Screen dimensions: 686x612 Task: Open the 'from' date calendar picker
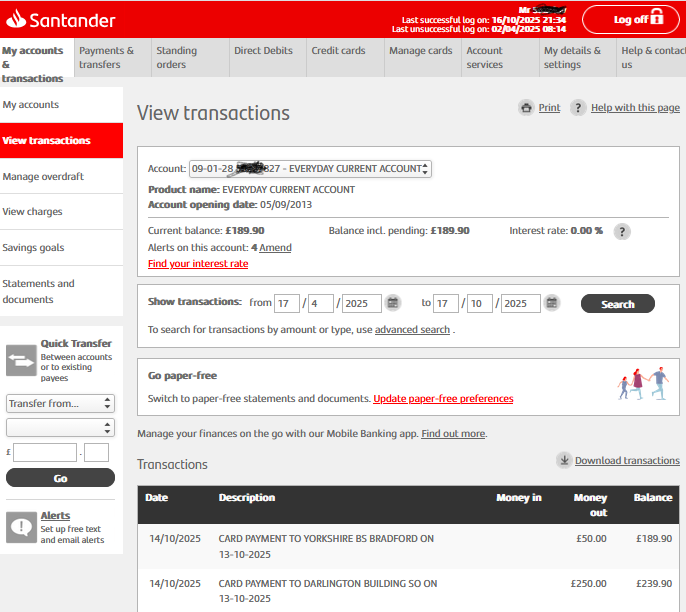pos(393,303)
